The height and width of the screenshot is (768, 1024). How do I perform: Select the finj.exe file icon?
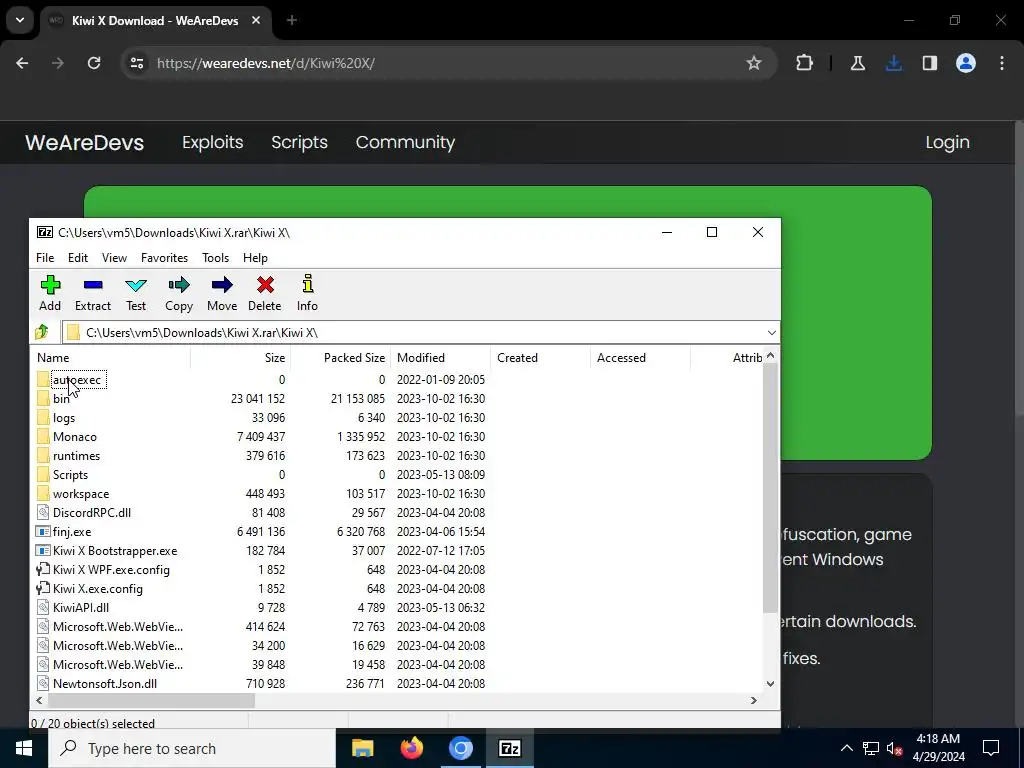pyautogui.click(x=43, y=532)
